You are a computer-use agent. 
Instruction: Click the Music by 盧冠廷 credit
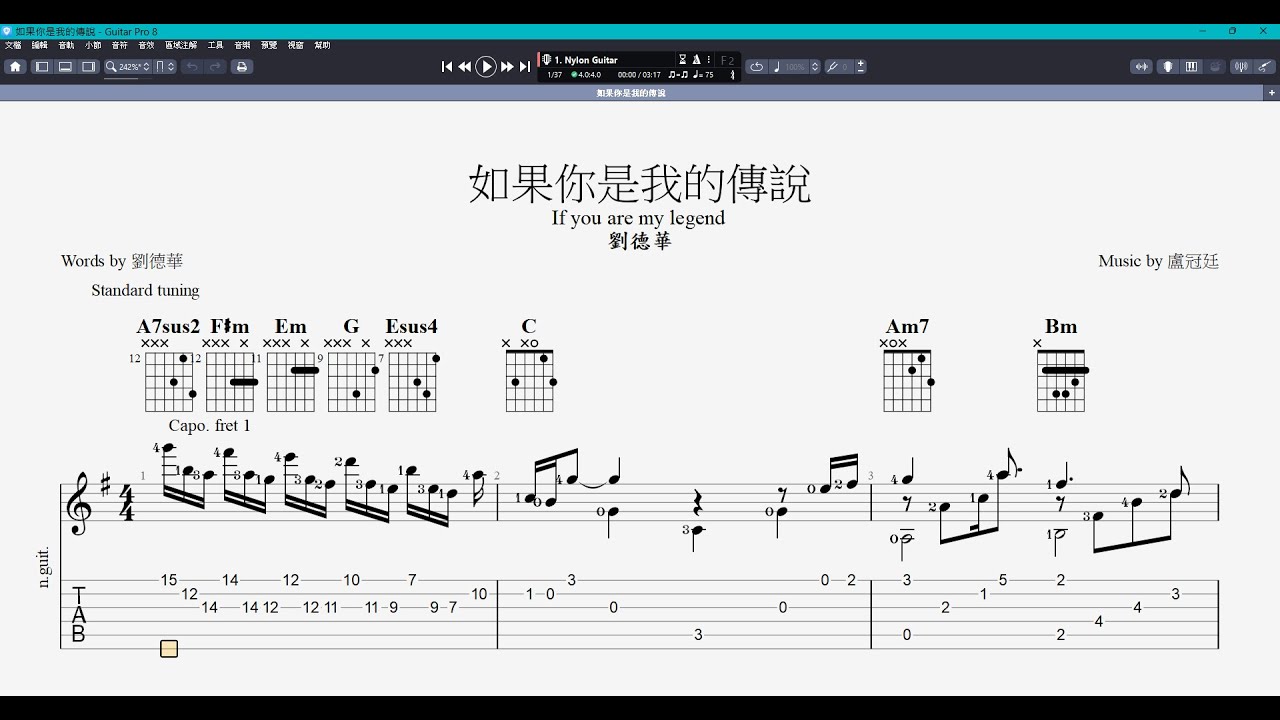pyautogui.click(x=1158, y=261)
